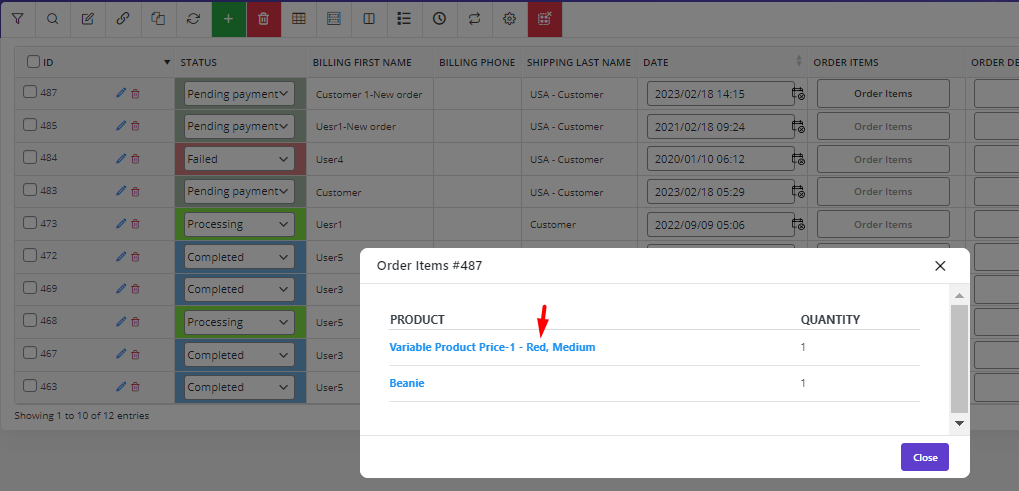The width and height of the screenshot is (1019, 491).
Task: Click the green plus add button
Action: [228, 19]
